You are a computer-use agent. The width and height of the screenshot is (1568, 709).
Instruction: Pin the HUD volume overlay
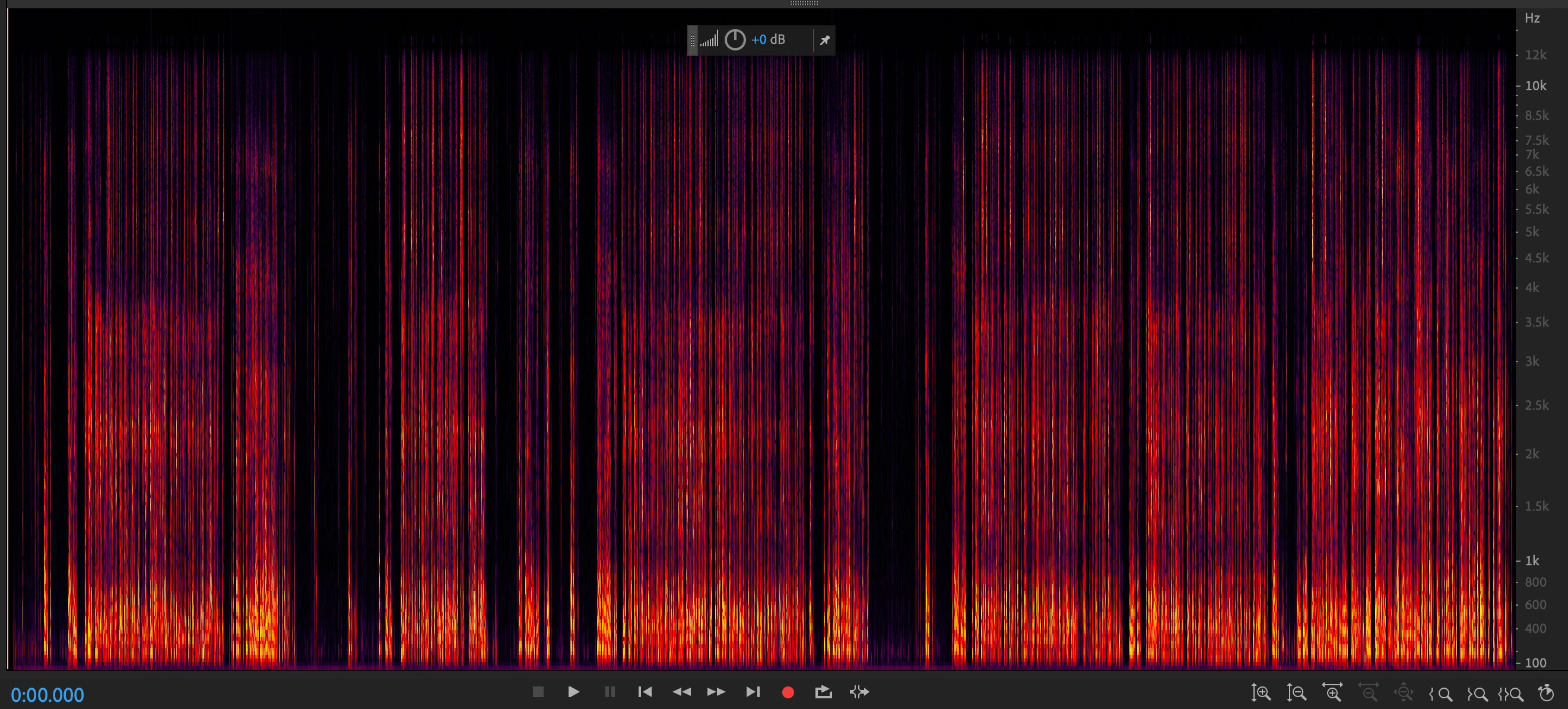tap(825, 40)
